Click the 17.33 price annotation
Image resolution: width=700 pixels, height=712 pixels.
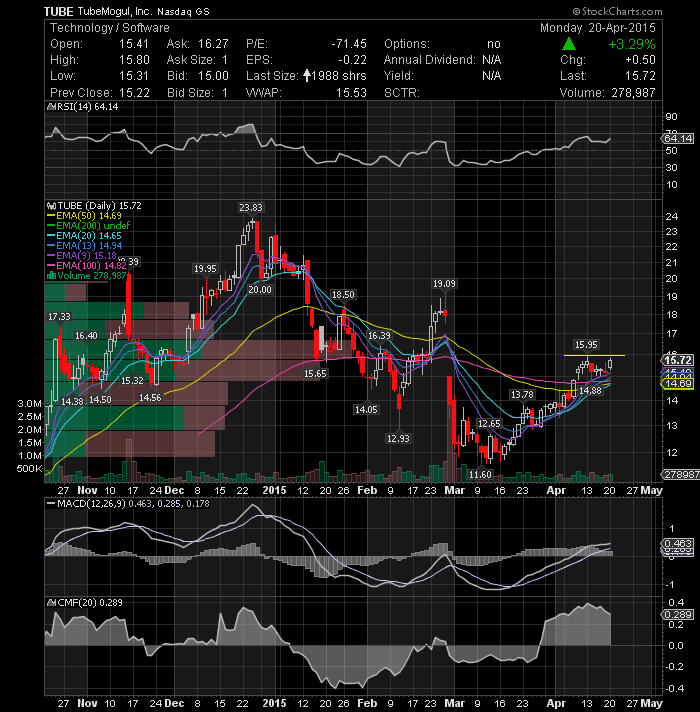[59, 316]
